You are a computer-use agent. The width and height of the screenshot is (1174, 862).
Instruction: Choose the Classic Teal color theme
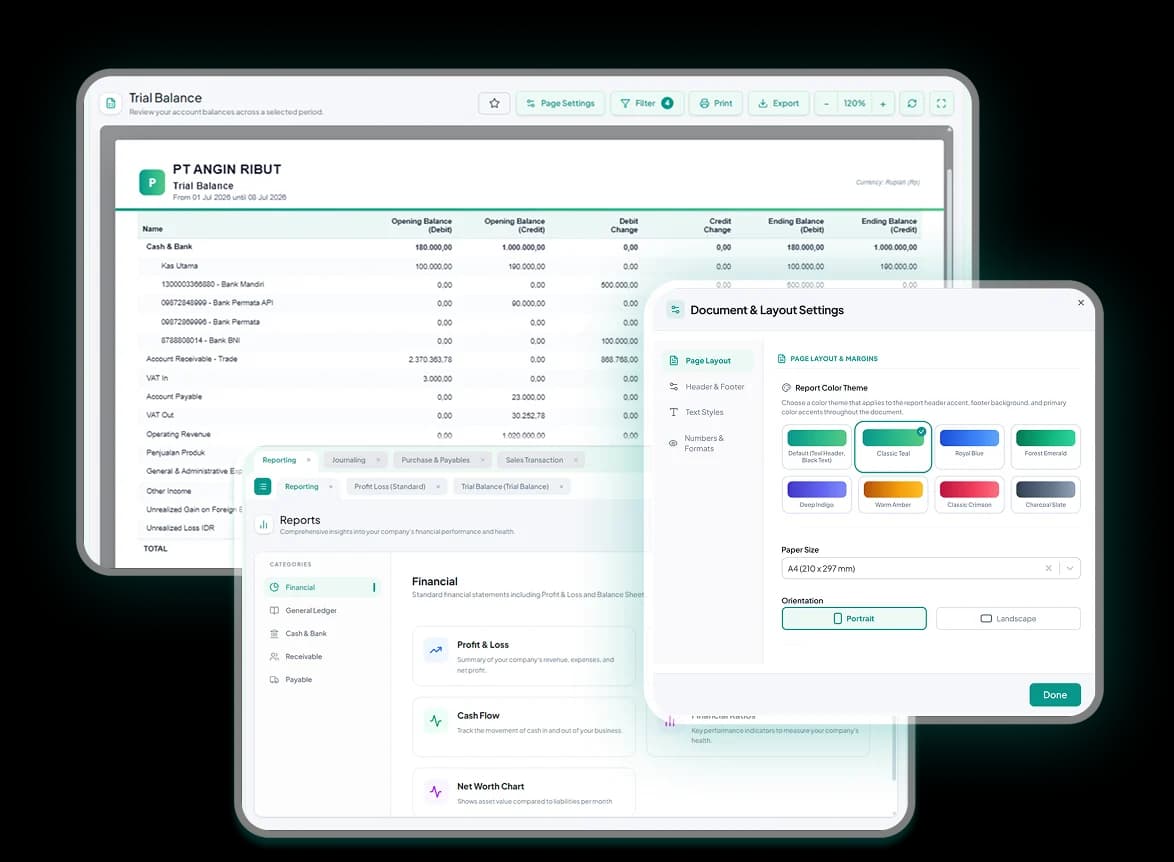click(x=892, y=446)
